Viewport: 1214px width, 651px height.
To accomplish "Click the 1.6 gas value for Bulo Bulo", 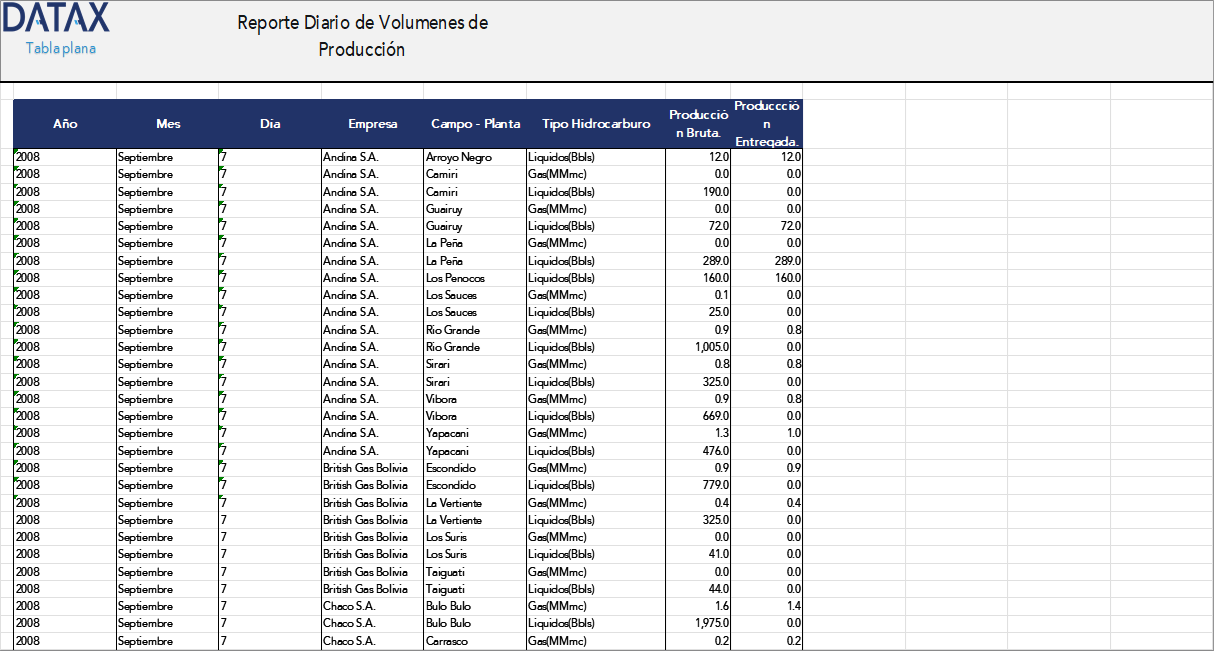I will pyautogui.click(x=721, y=606).
